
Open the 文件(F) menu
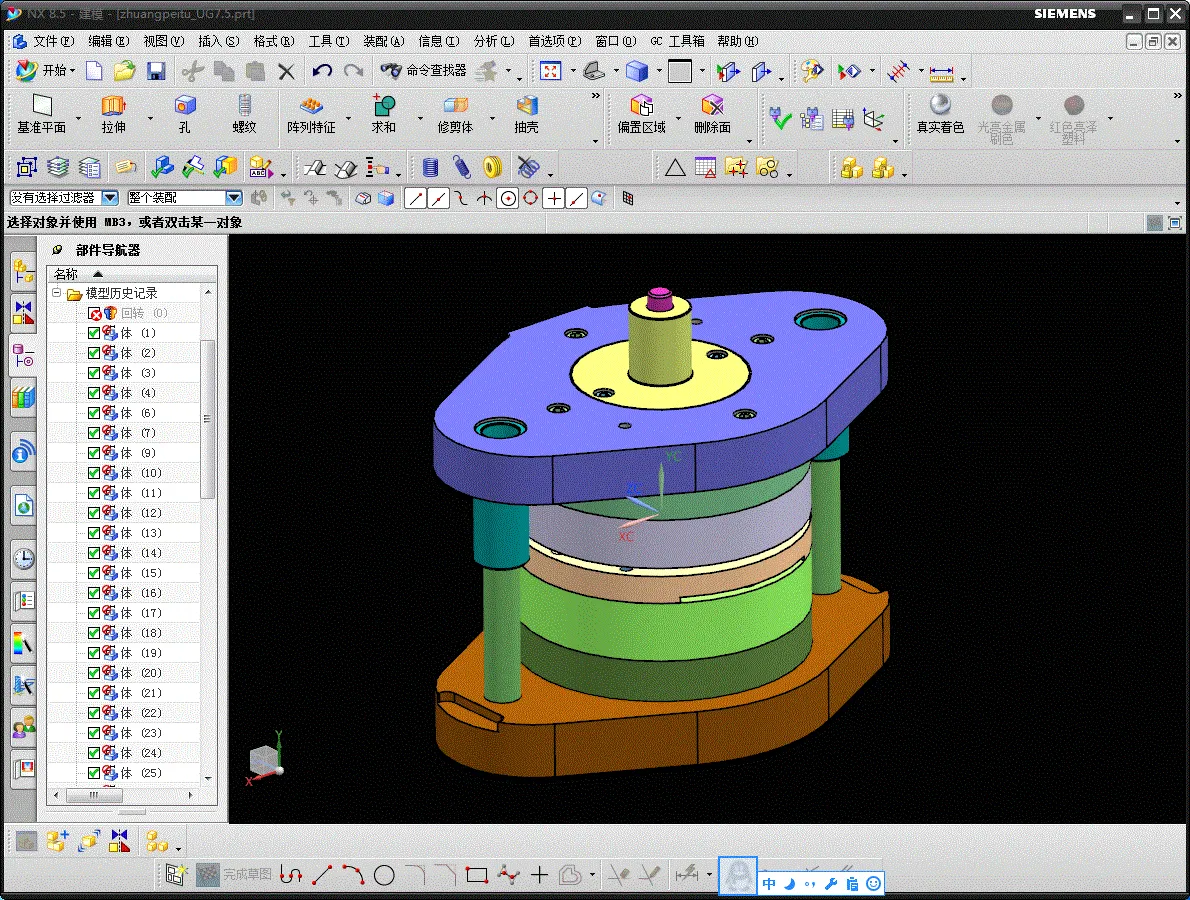tap(52, 41)
